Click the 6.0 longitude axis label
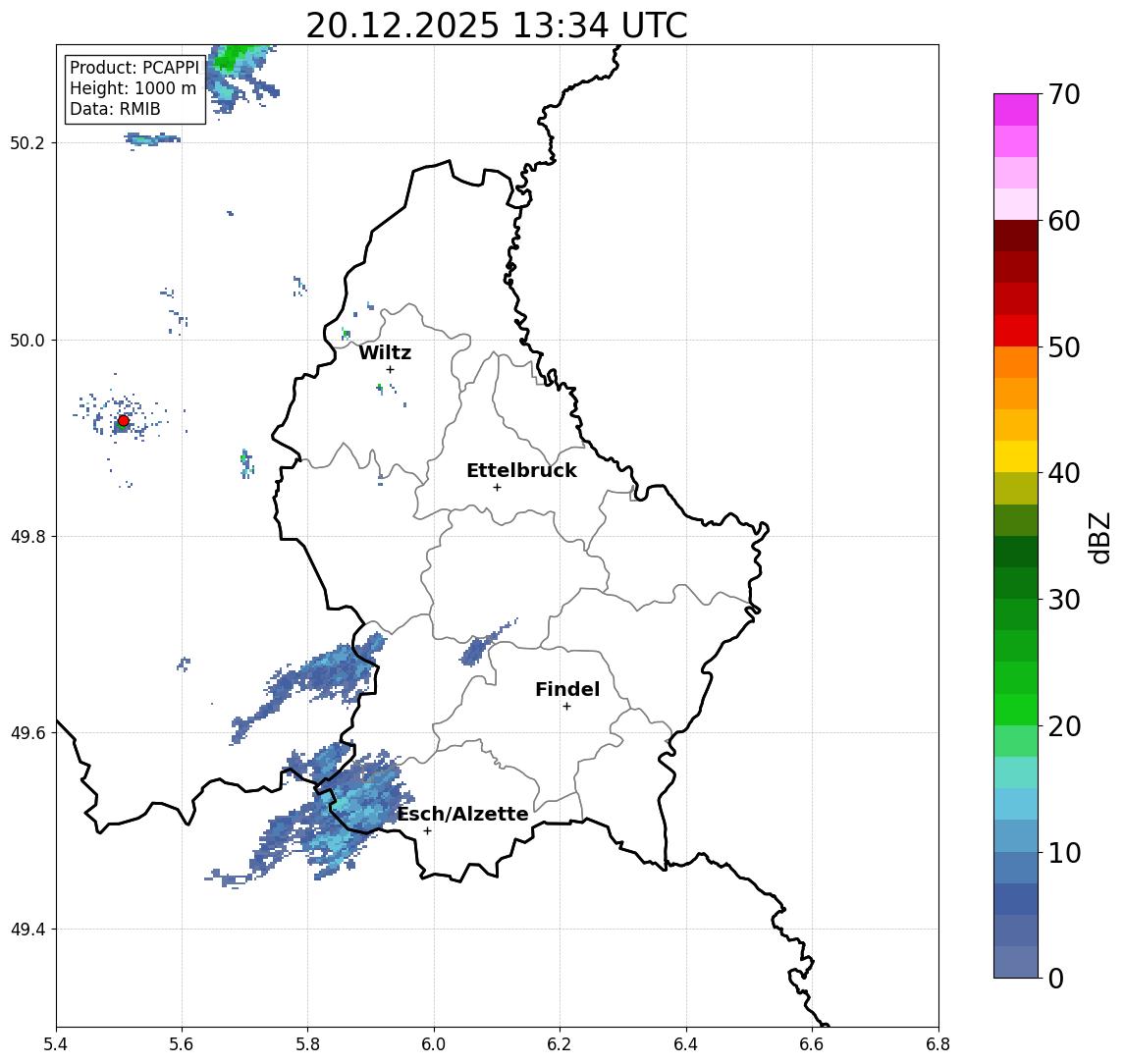 point(435,1044)
